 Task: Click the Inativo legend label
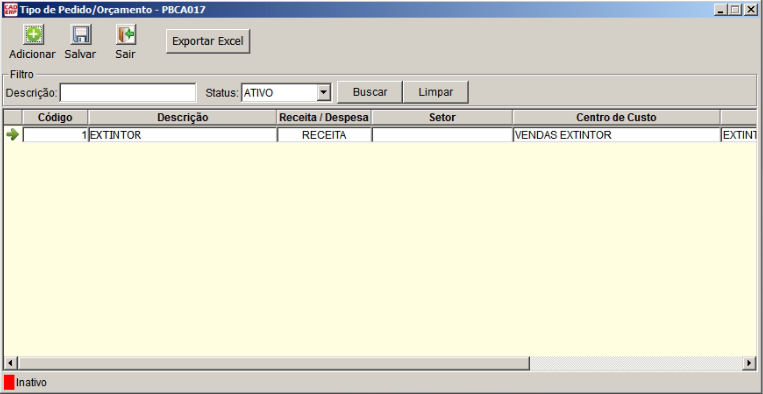tap(31, 382)
